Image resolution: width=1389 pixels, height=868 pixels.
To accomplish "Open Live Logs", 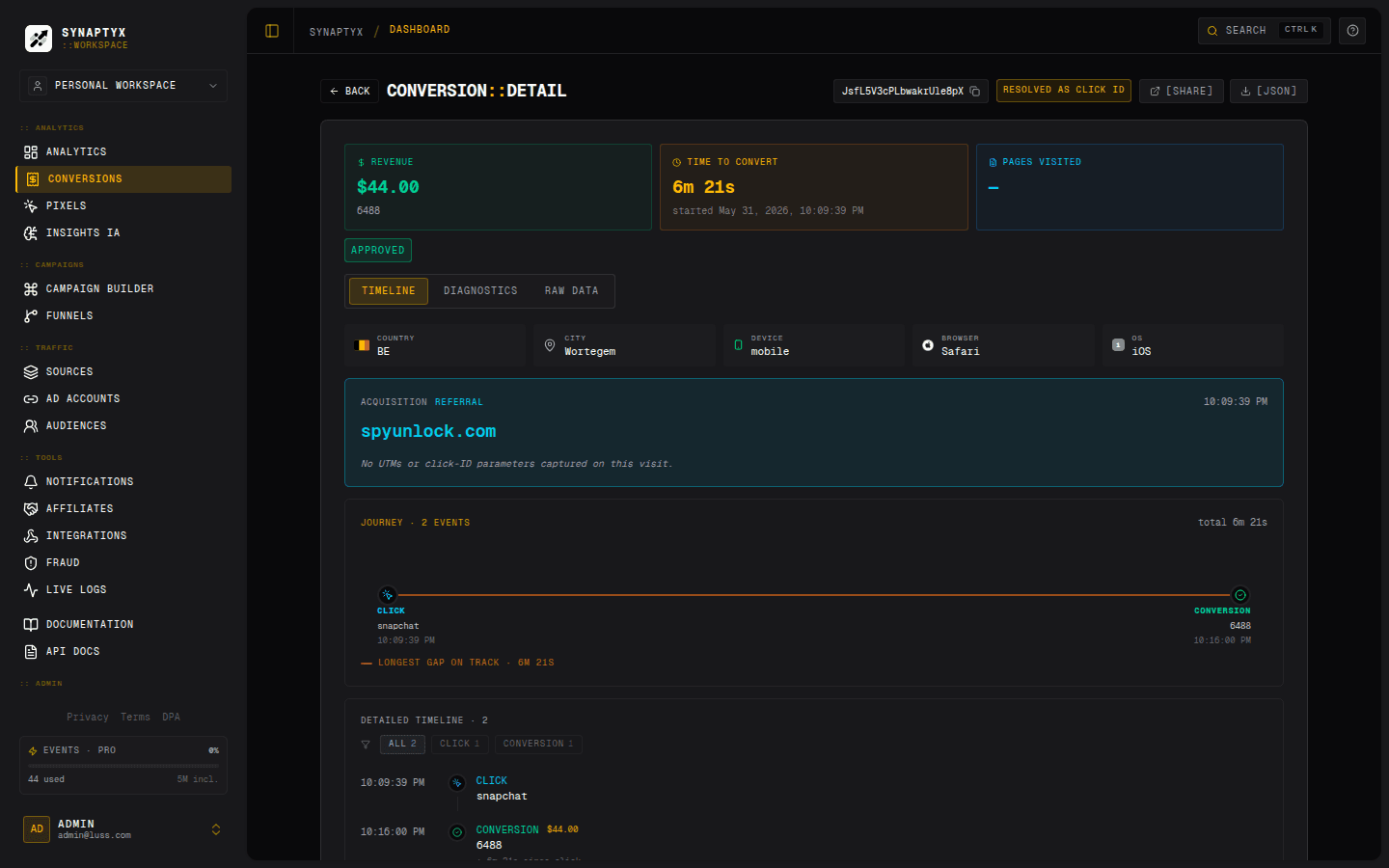I will coord(123,590).
